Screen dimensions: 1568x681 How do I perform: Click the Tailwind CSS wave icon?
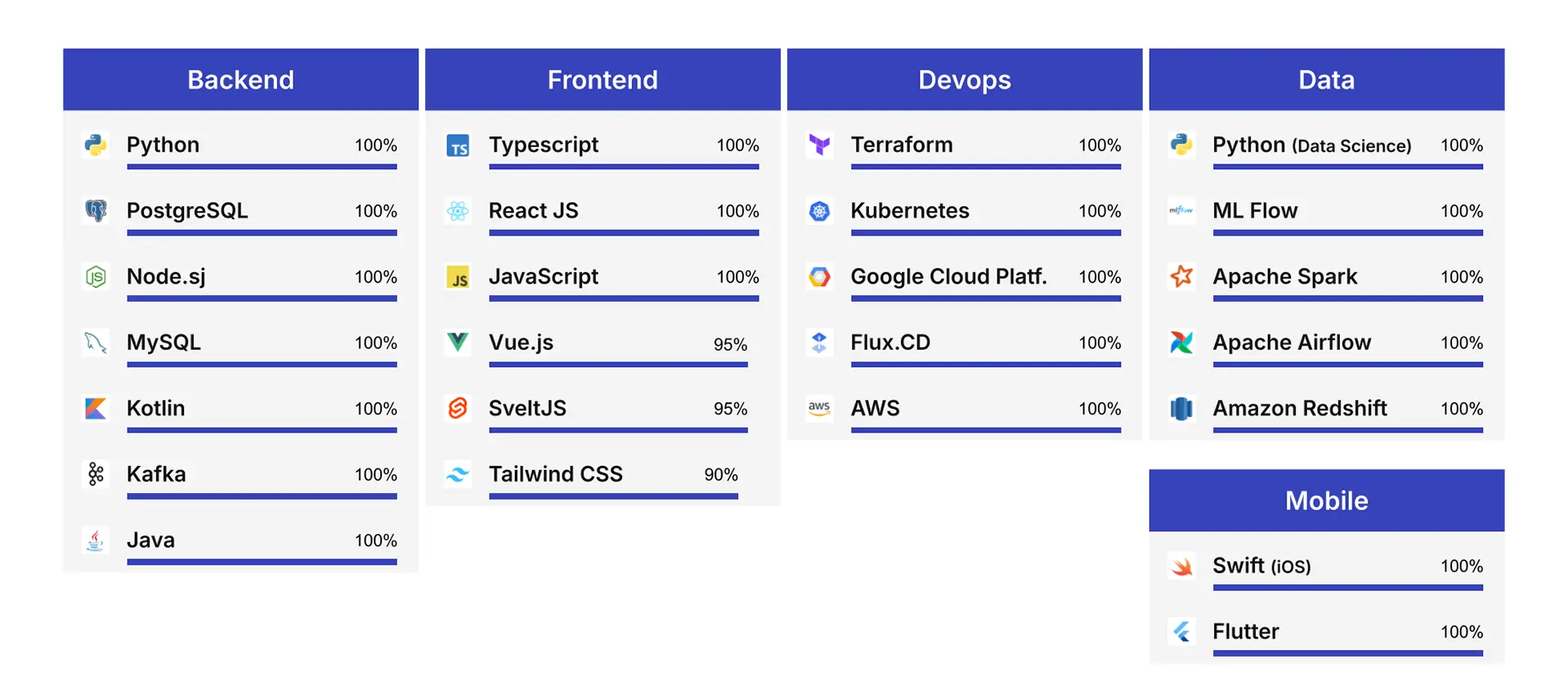pos(458,474)
